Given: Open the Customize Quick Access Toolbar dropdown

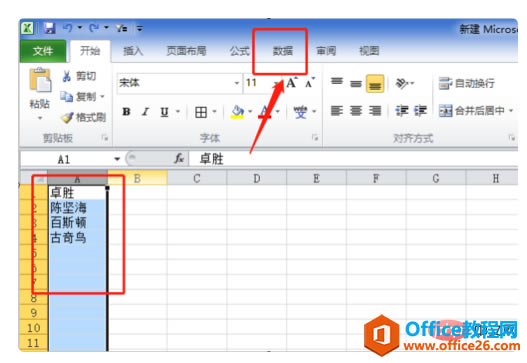Looking at the screenshot, I should click(x=139, y=29).
